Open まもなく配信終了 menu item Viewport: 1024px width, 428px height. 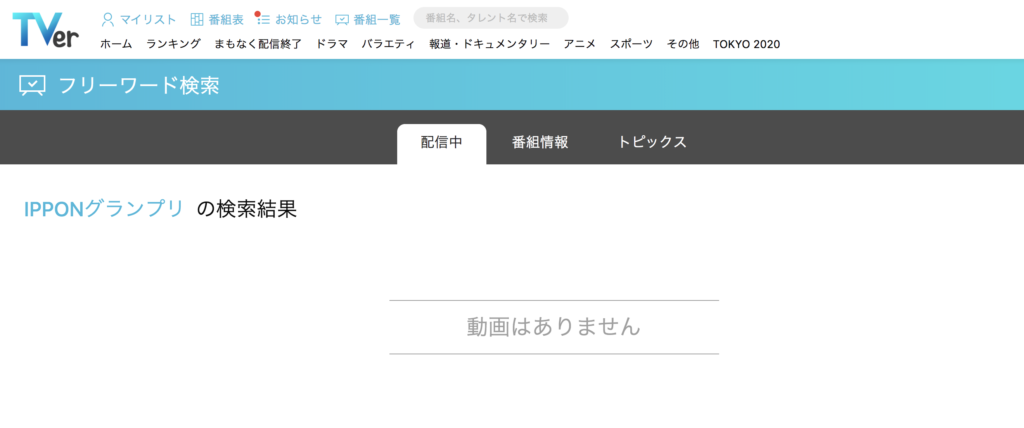tap(258, 44)
